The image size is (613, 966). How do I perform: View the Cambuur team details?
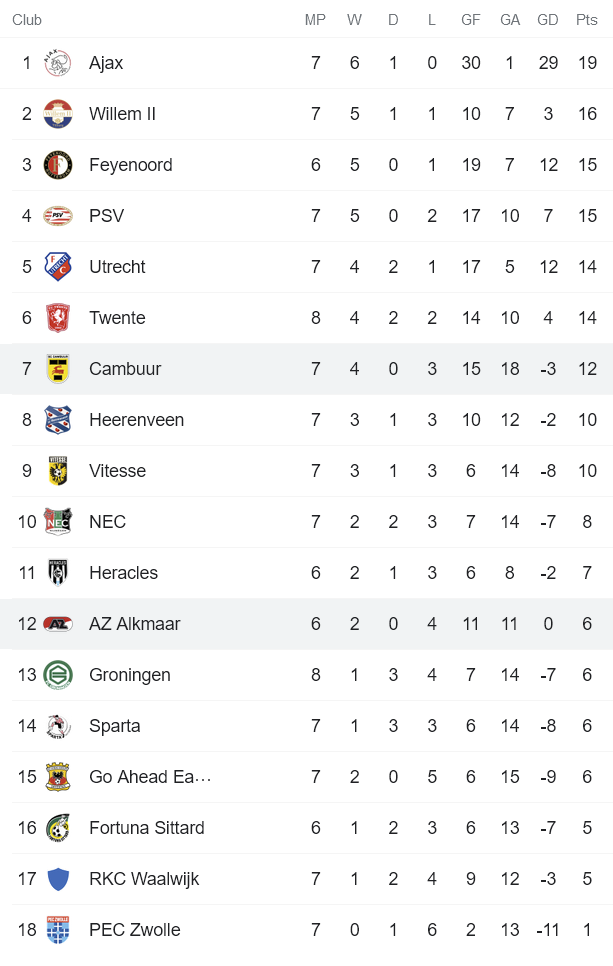point(125,368)
